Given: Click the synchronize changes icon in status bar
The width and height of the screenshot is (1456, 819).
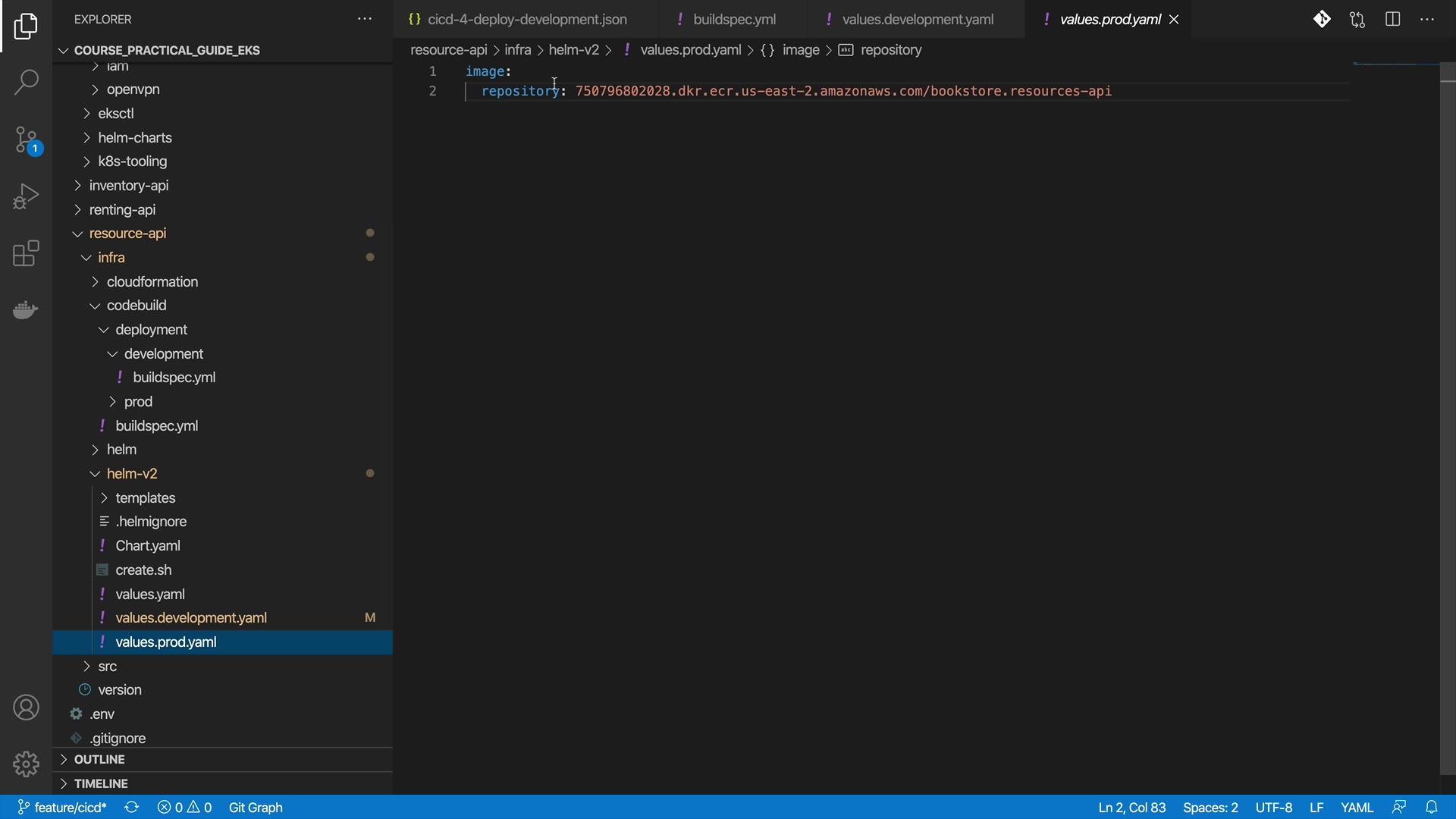Looking at the screenshot, I should click(132, 808).
